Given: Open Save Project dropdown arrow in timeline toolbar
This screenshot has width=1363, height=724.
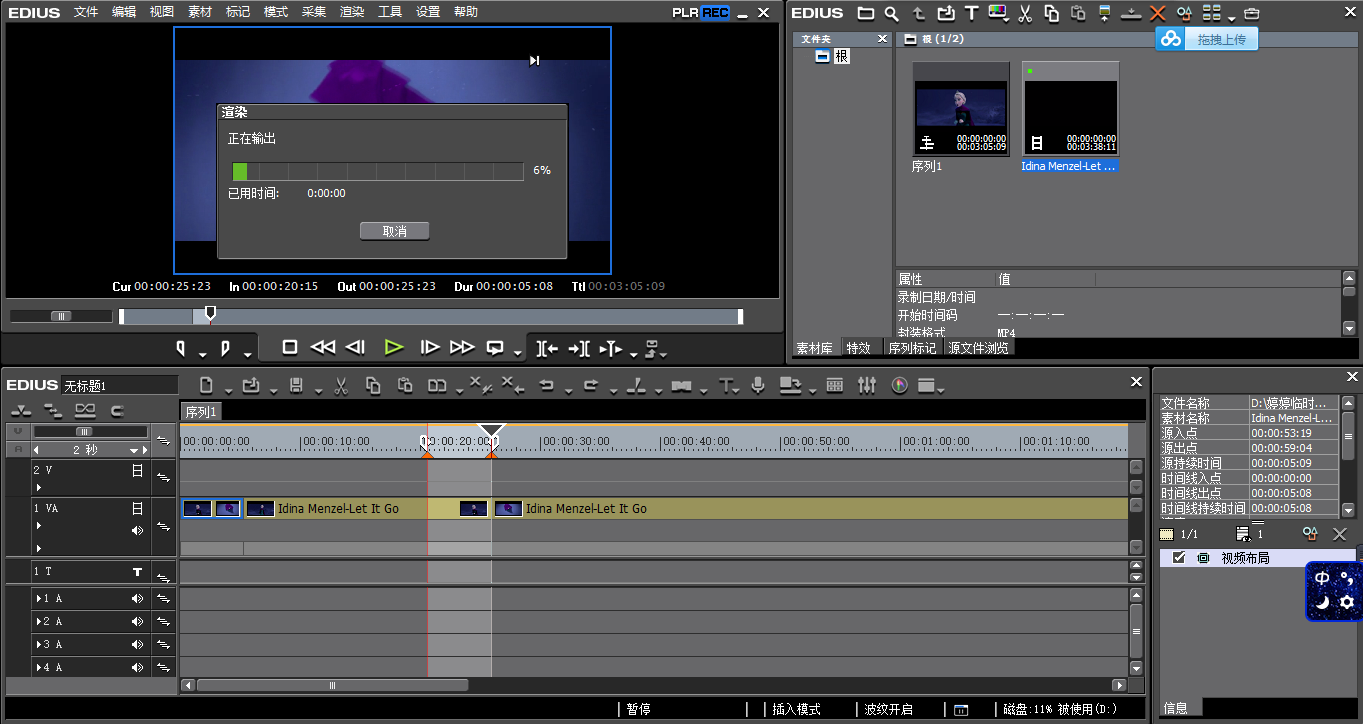Looking at the screenshot, I should (x=318, y=390).
